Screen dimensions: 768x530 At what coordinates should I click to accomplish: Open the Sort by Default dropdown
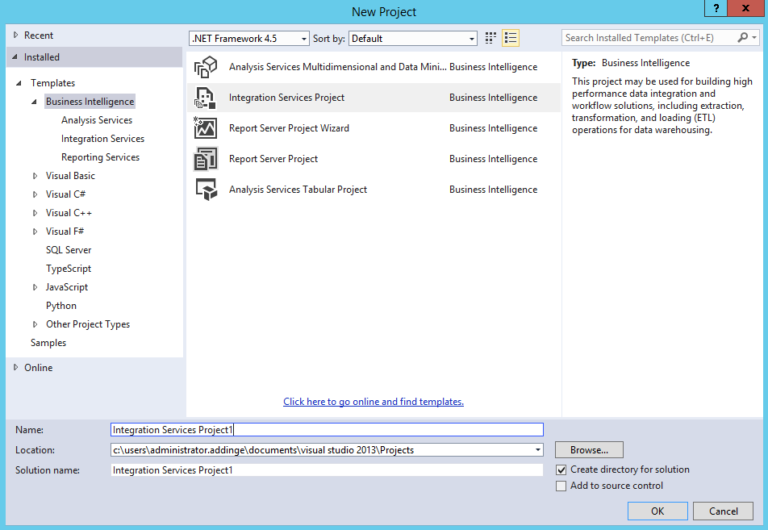click(413, 38)
